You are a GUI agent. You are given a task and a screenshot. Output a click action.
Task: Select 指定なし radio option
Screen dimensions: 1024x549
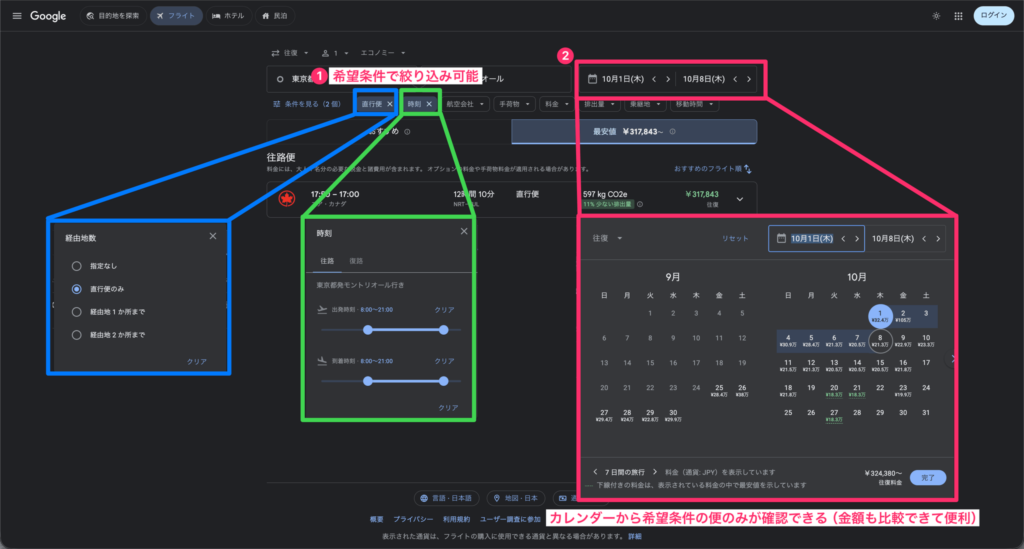pyautogui.click(x=76, y=266)
